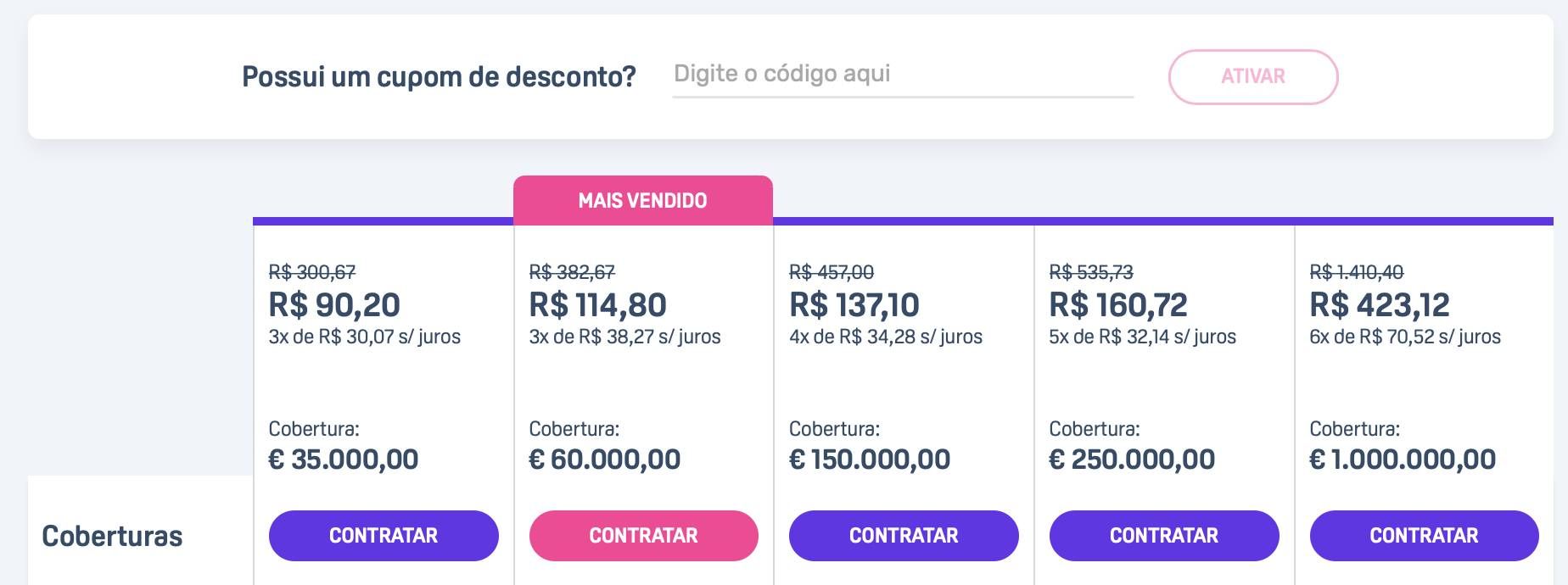
Task: Choose the pink CONTRATAR button for best-seller plan
Action: coord(644,536)
